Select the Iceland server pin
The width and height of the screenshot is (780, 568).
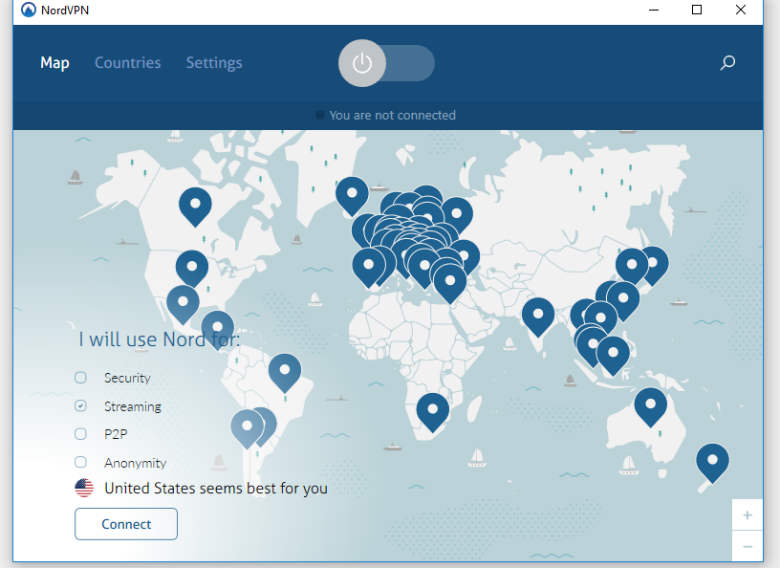(352, 196)
